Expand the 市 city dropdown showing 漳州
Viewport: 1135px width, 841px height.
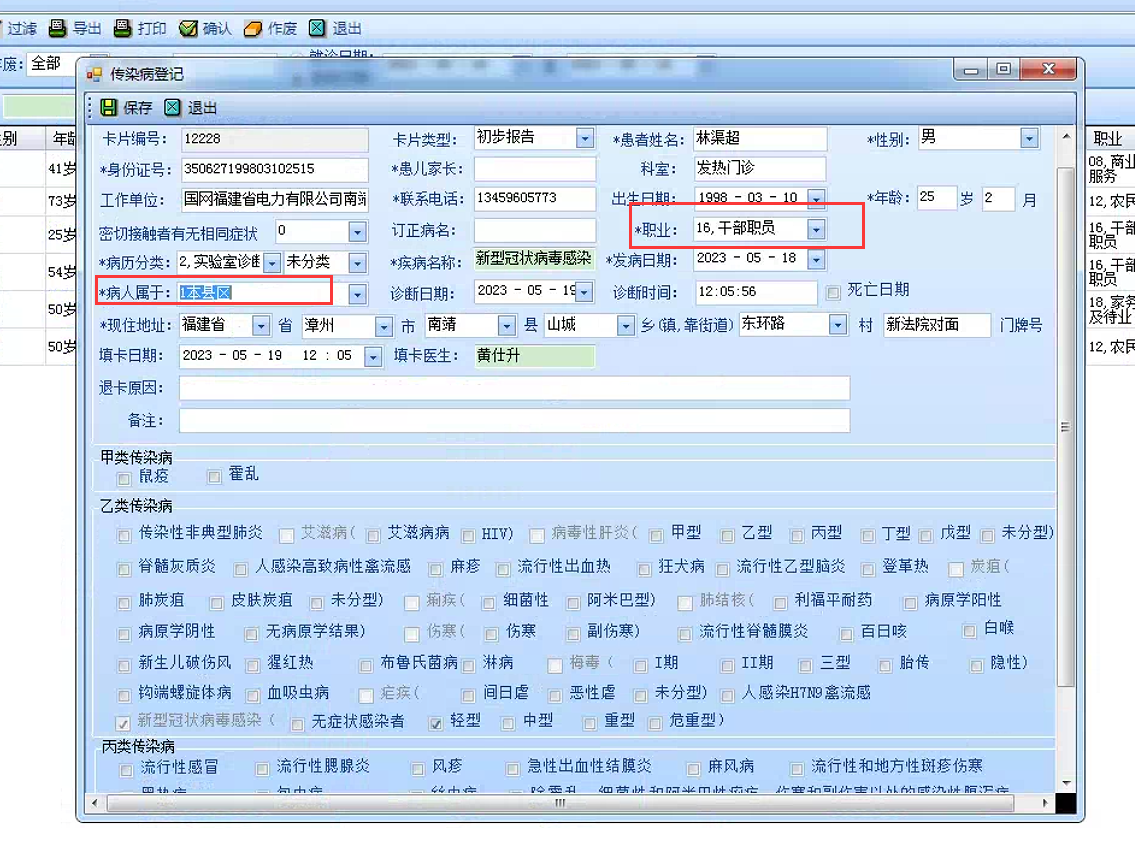coord(384,326)
